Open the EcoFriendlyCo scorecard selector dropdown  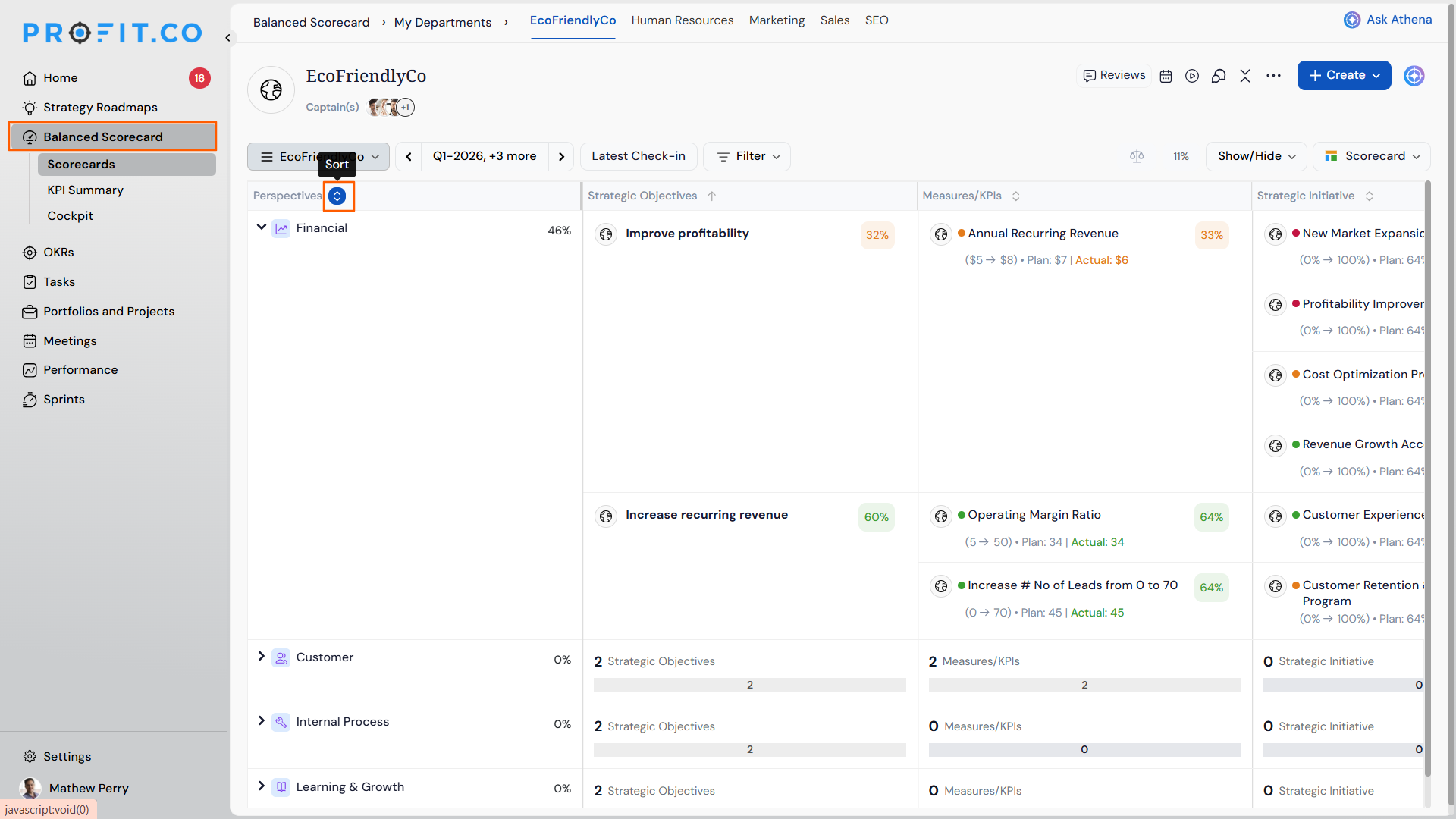coord(318,156)
